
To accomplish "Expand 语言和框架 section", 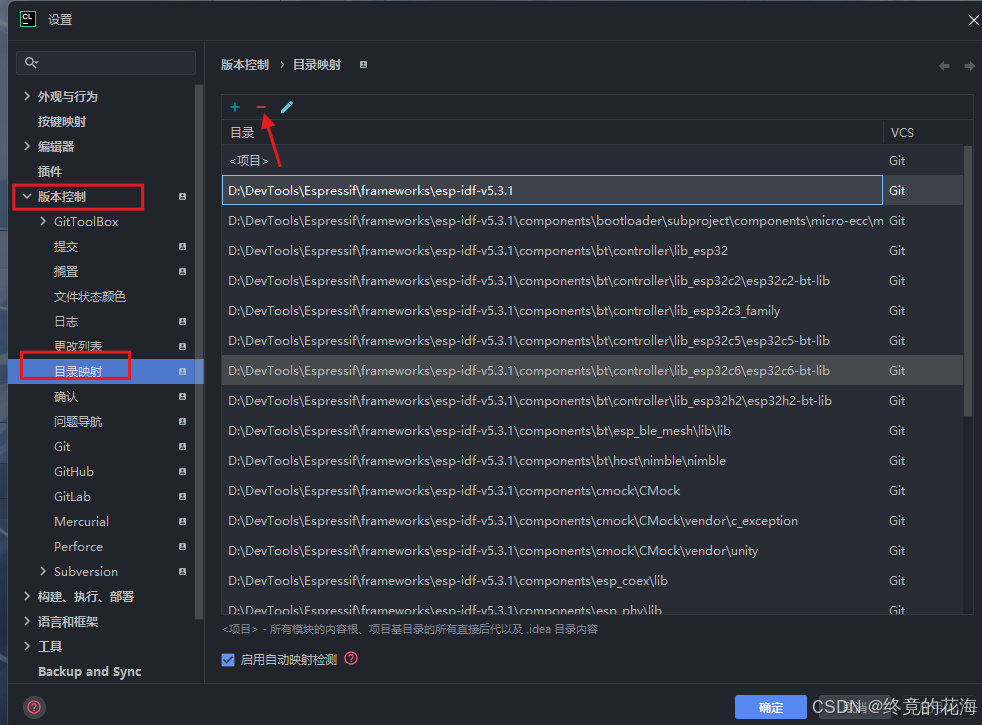I will pyautogui.click(x=27, y=621).
